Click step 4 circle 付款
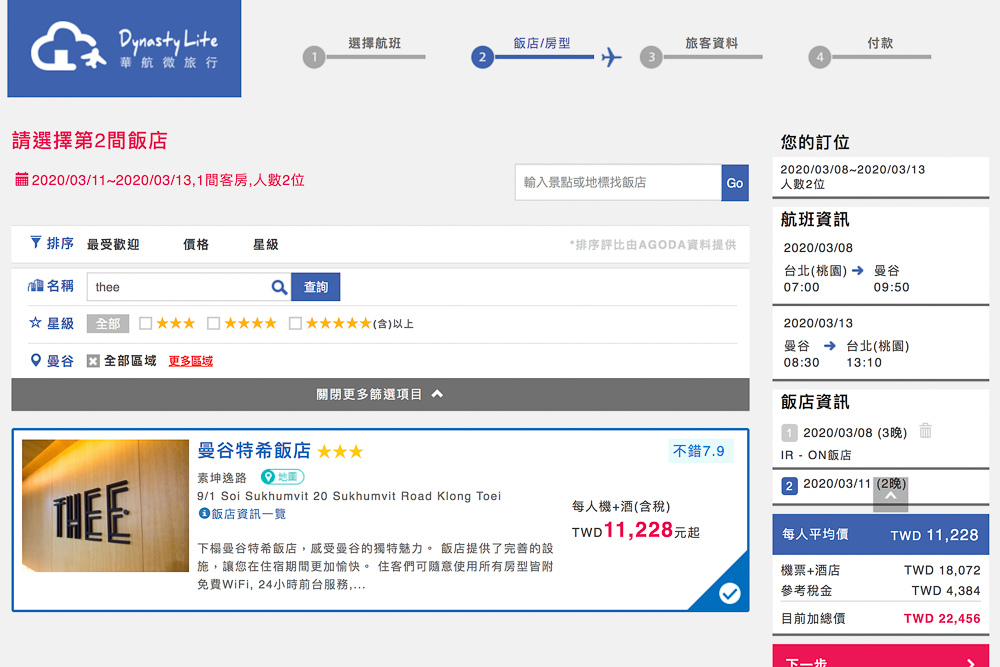Screen dimensions: 1000x667 820,57
